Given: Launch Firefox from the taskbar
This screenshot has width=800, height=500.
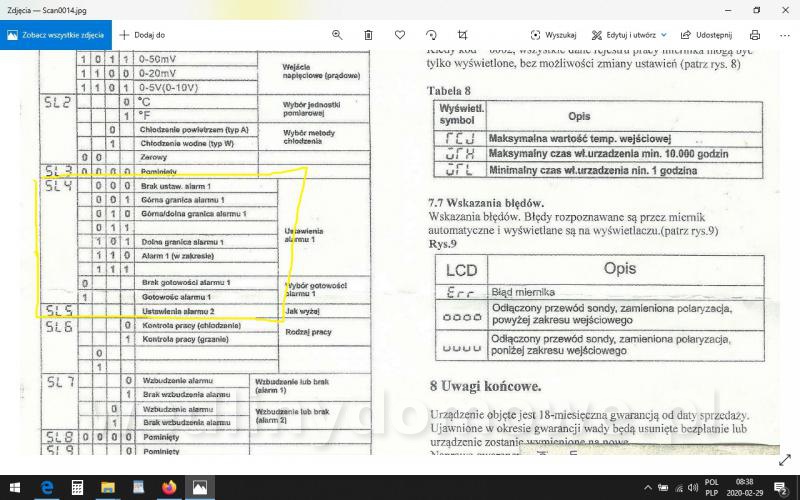Looking at the screenshot, I should pyautogui.click(x=169, y=488).
